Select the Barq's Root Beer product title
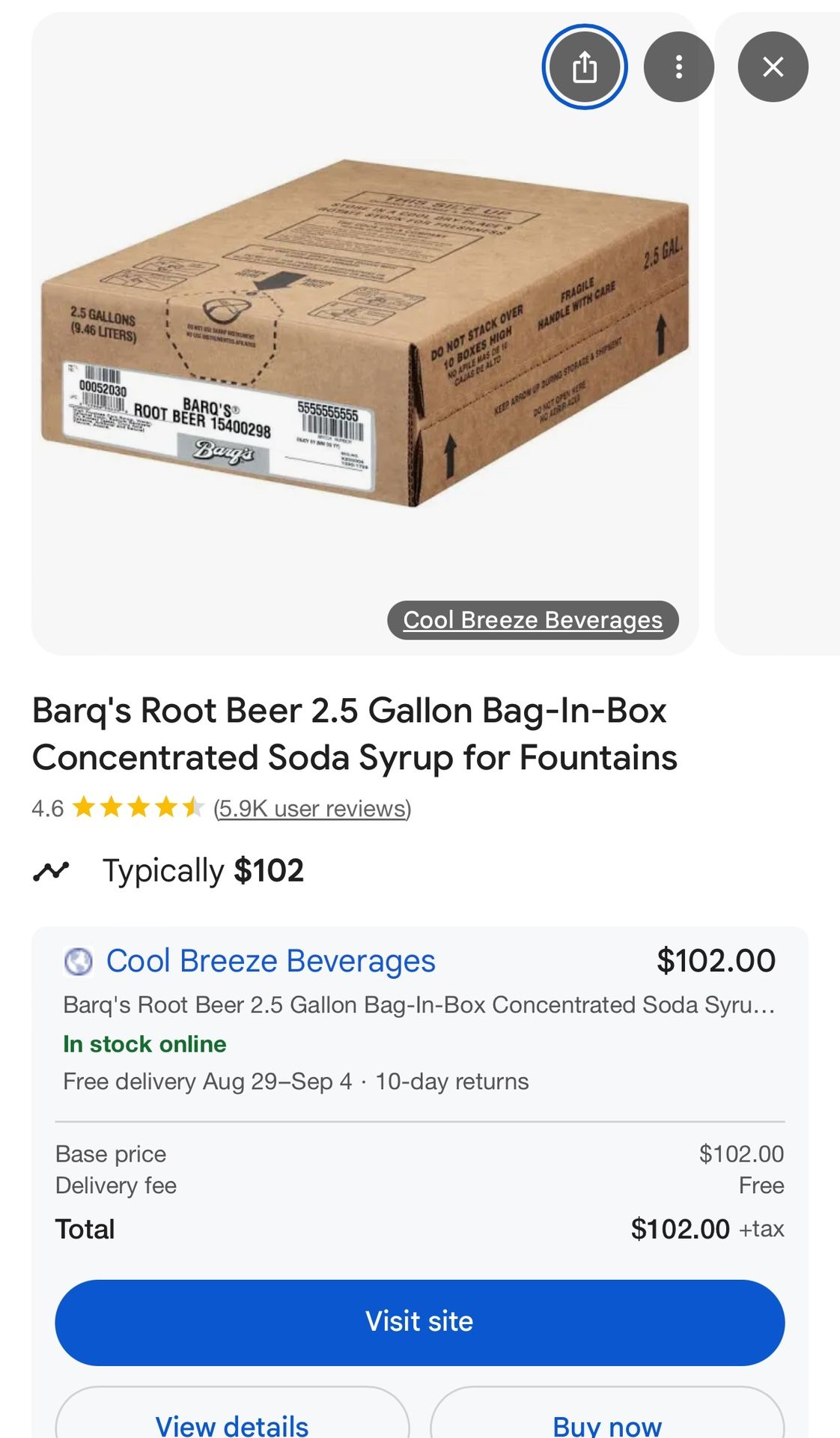The height and width of the screenshot is (1438, 840). tap(354, 734)
